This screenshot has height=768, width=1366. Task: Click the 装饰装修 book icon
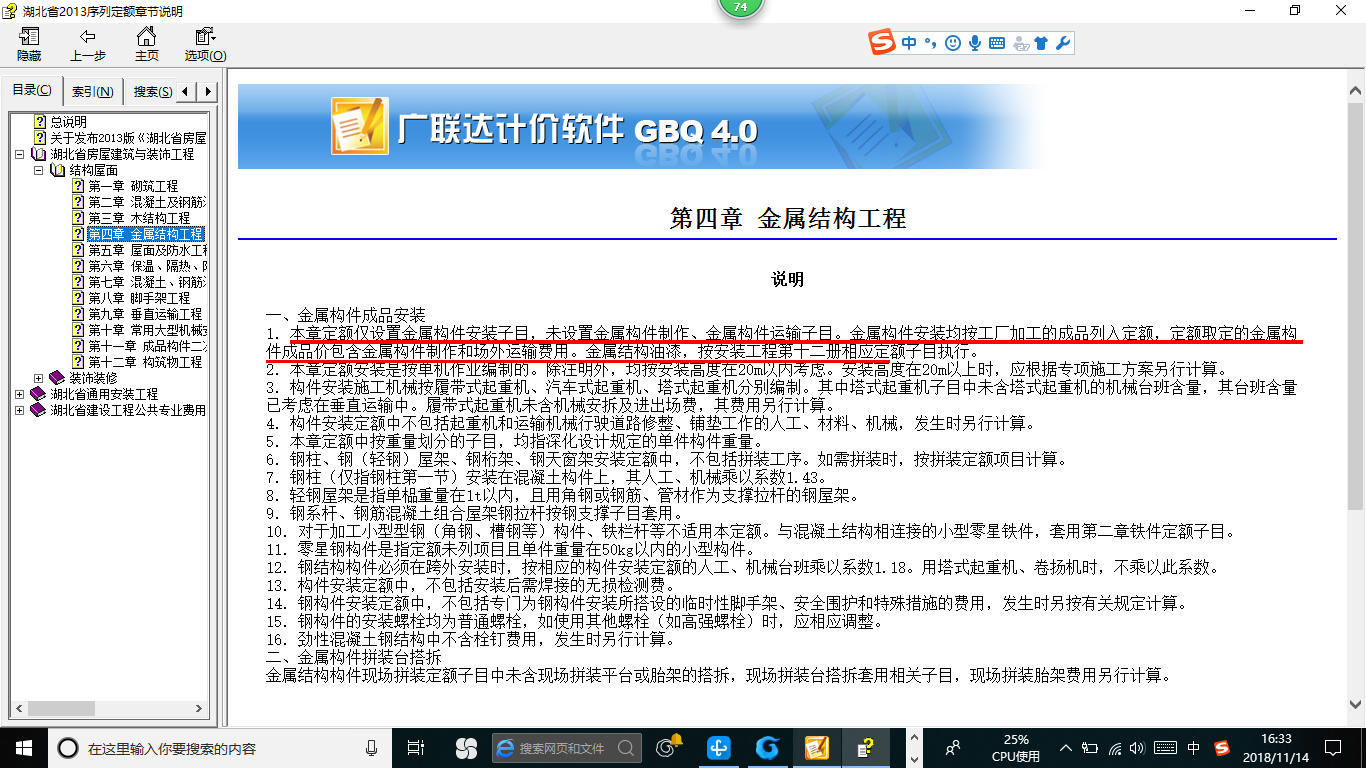(x=56, y=378)
